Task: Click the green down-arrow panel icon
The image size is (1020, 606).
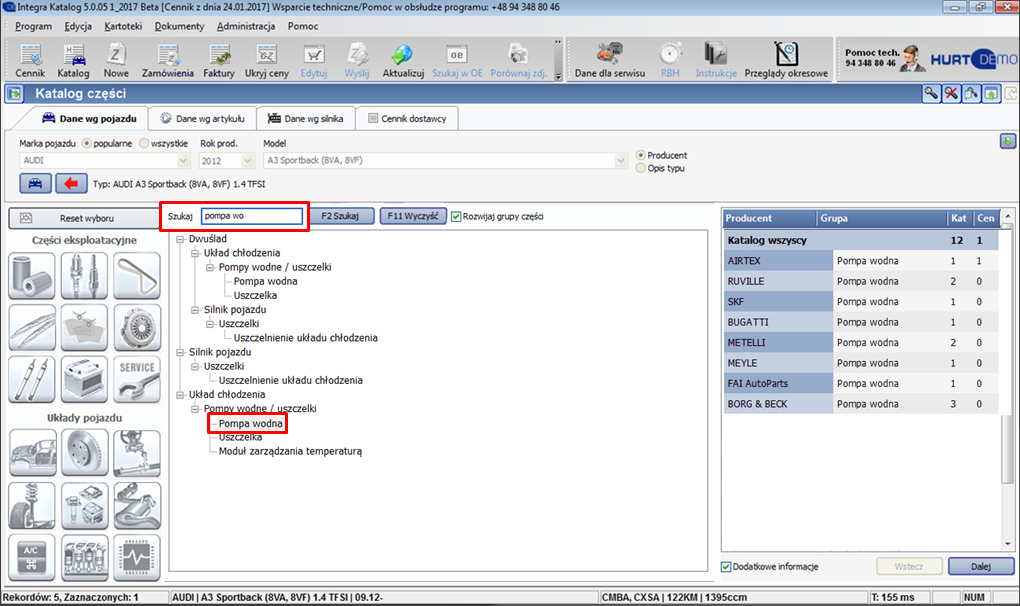Action: pyautogui.click(x=1008, y=140)
